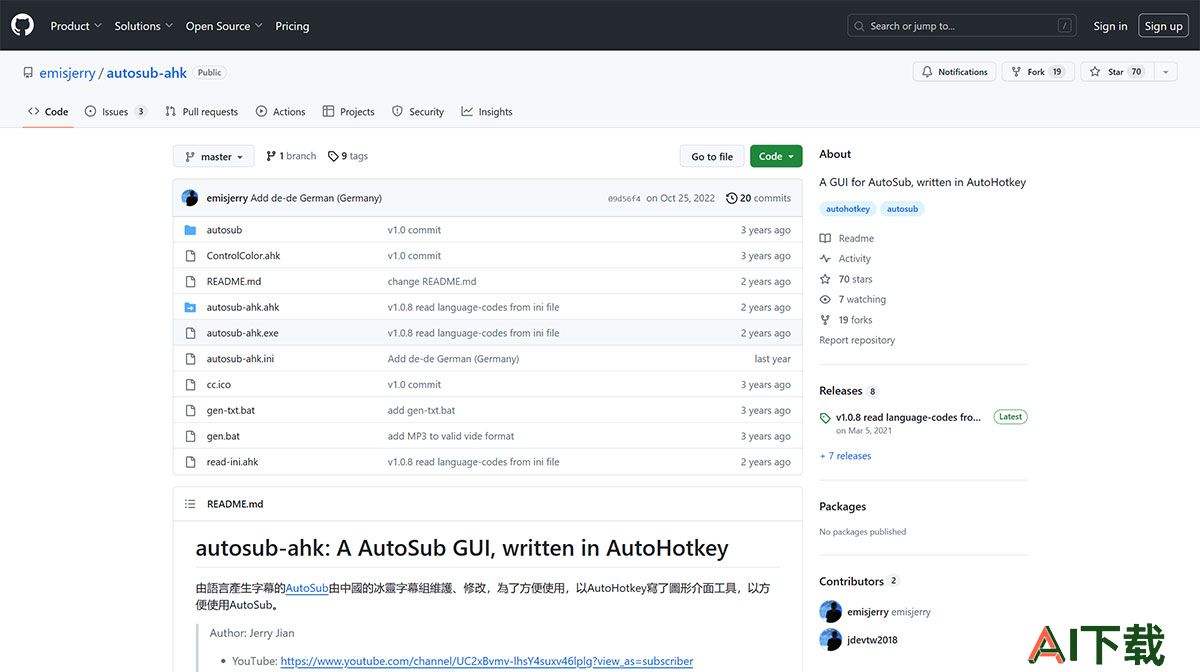Click the Sign up button
Screen dimensions: 1200x672
coord(1163,26)
